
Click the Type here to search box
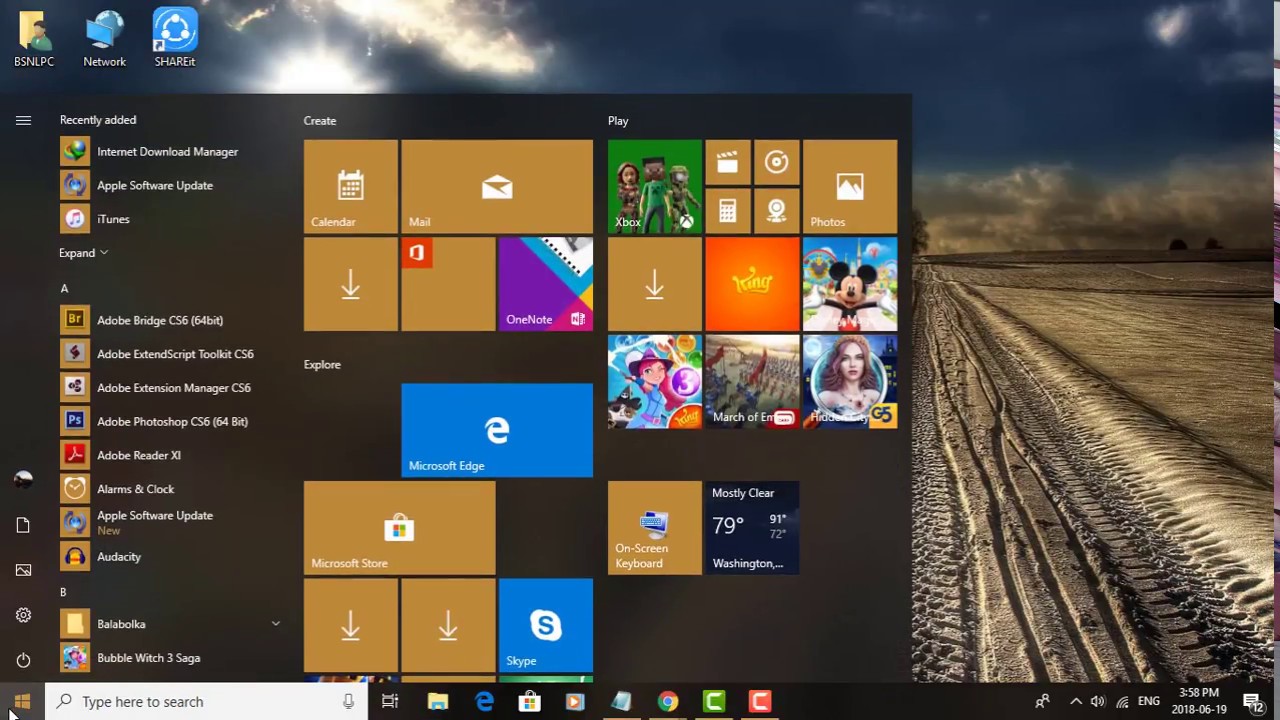point(207,702)
